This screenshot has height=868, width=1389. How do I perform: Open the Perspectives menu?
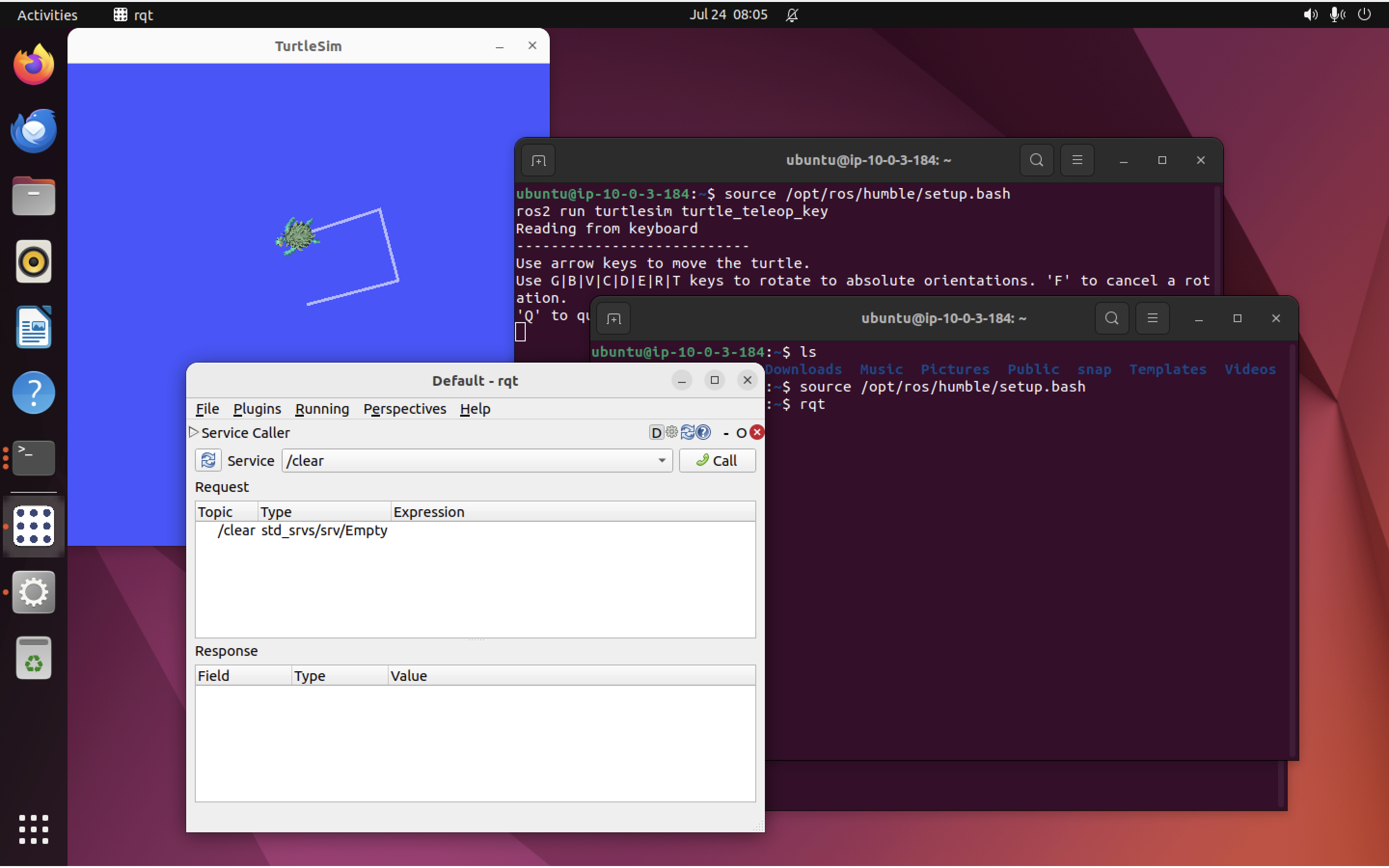point(405,409)
